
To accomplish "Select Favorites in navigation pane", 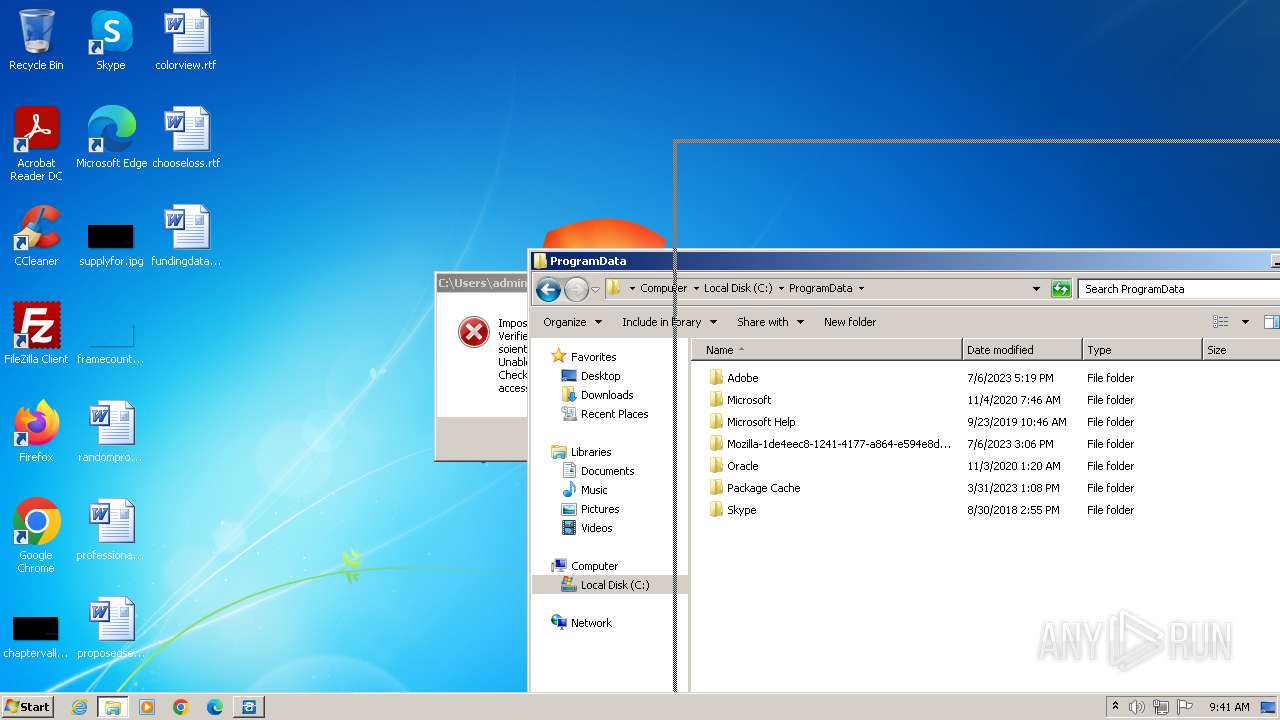I will 593,357.
